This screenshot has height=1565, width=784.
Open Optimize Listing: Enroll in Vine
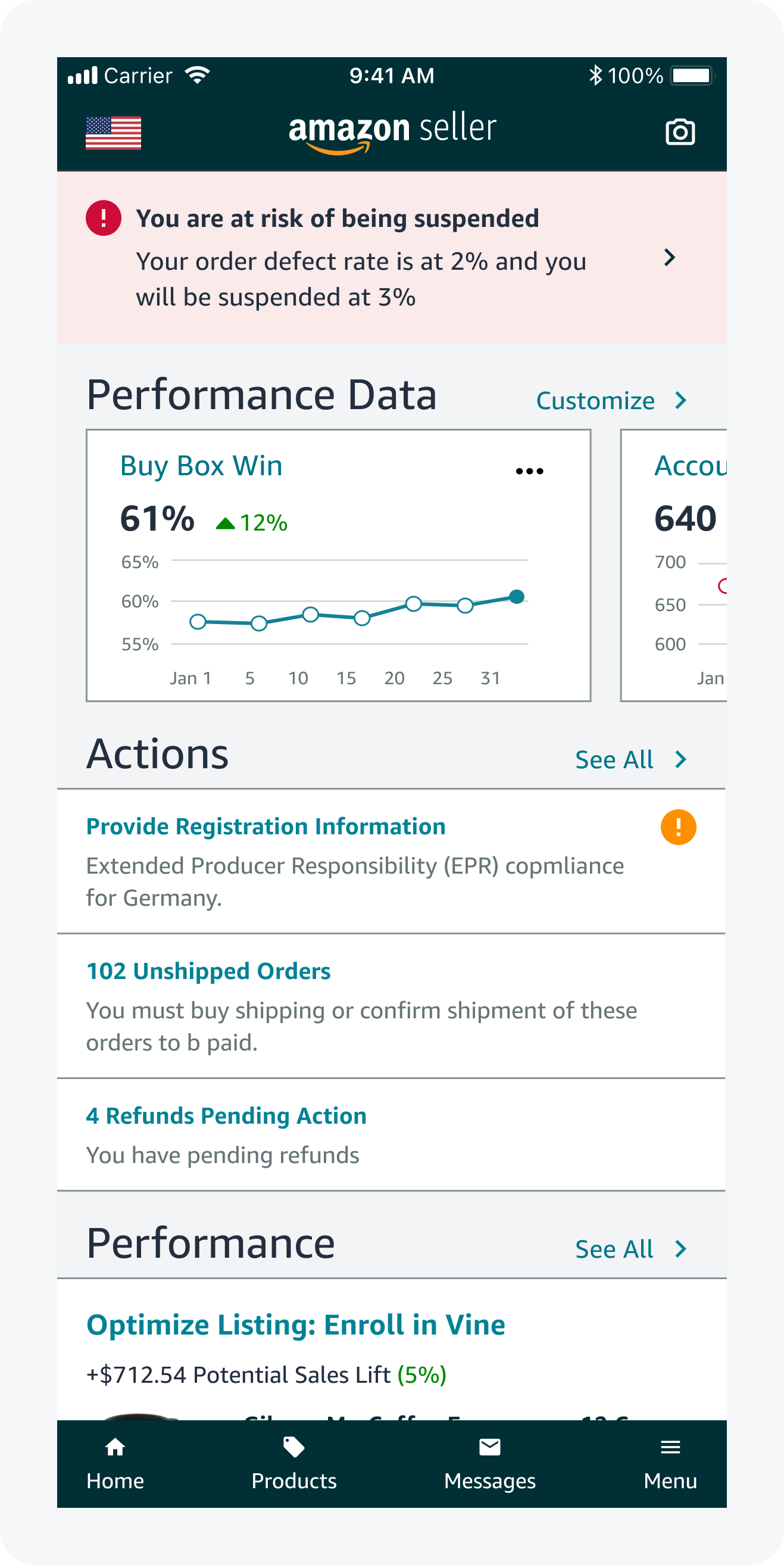click(x=296, y=1325)
